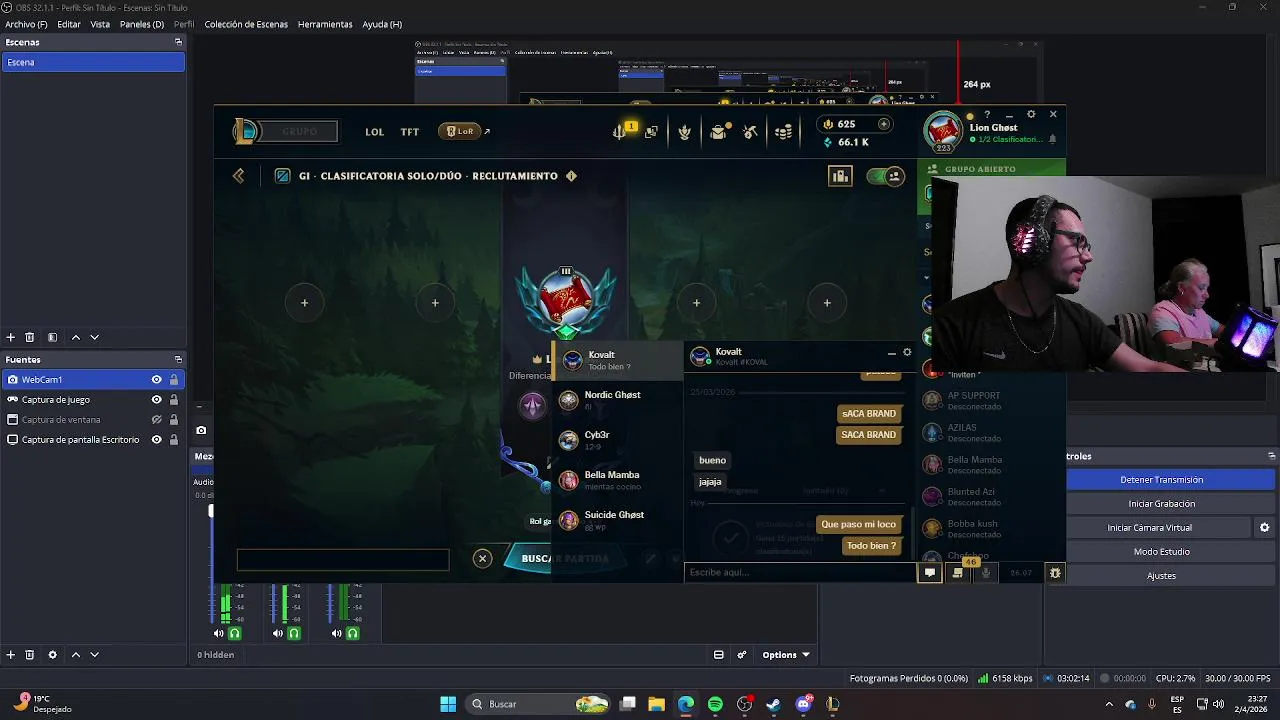The height and width of the screenshot is (720, 1280).
Task: Open the Paneles (D) menu
Action: [x=142, y=24]
